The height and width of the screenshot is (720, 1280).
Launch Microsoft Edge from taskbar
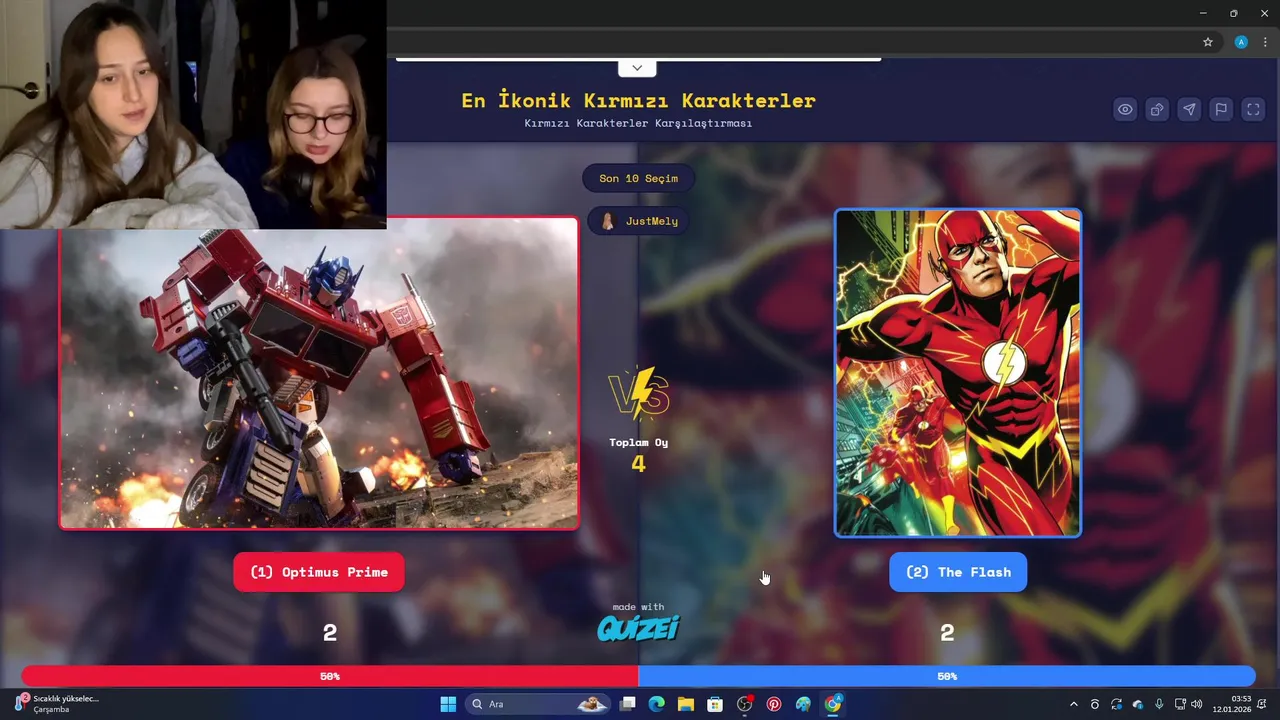click(656, 704)
